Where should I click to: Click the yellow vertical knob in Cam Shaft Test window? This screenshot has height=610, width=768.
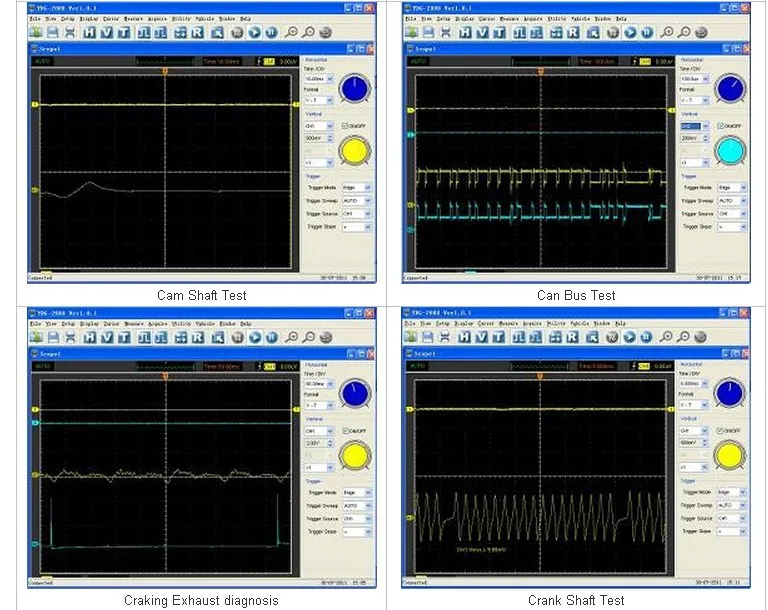(x=355, y=150)
